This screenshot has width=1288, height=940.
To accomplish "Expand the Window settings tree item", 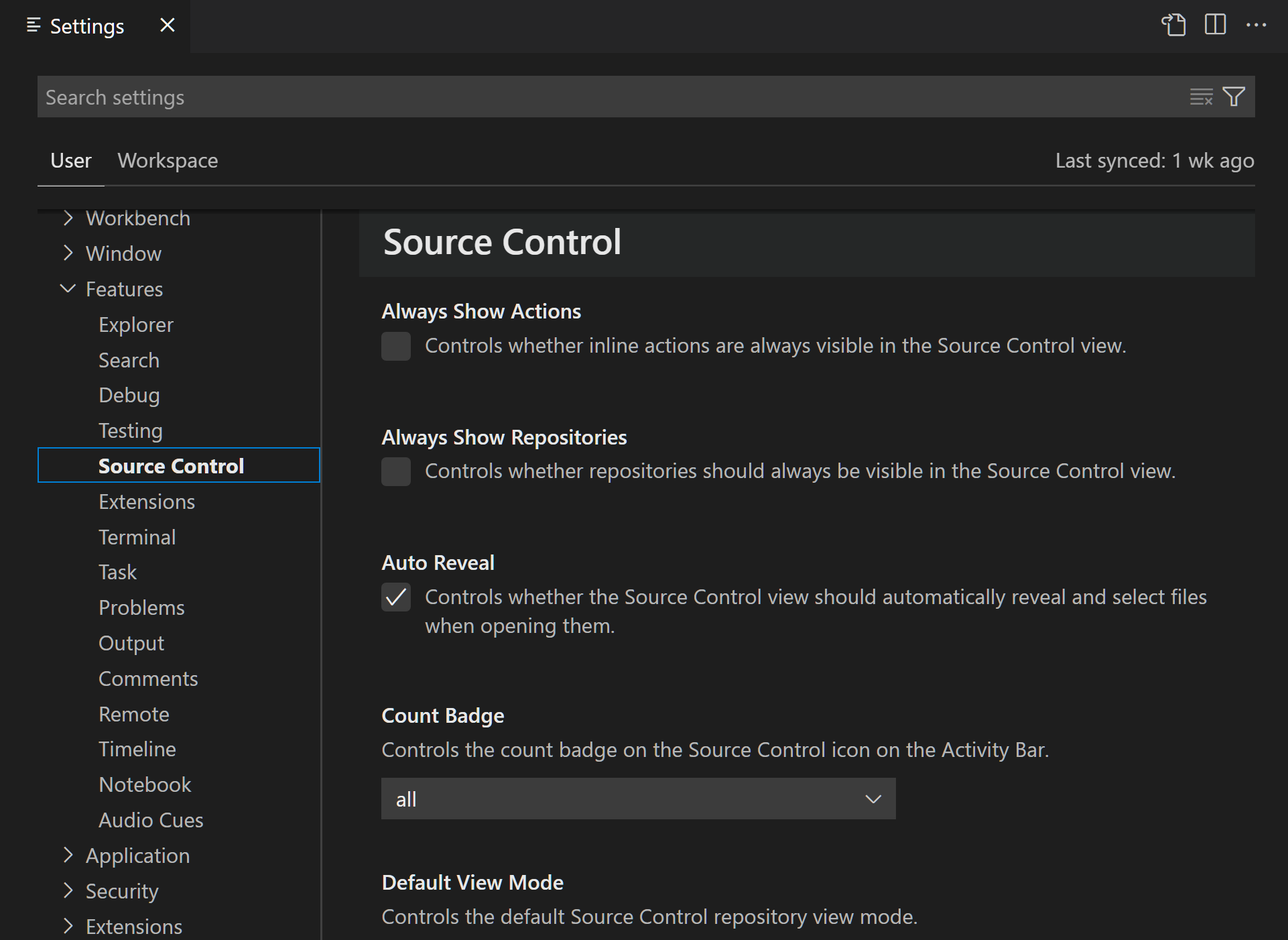I will point(68,253).
